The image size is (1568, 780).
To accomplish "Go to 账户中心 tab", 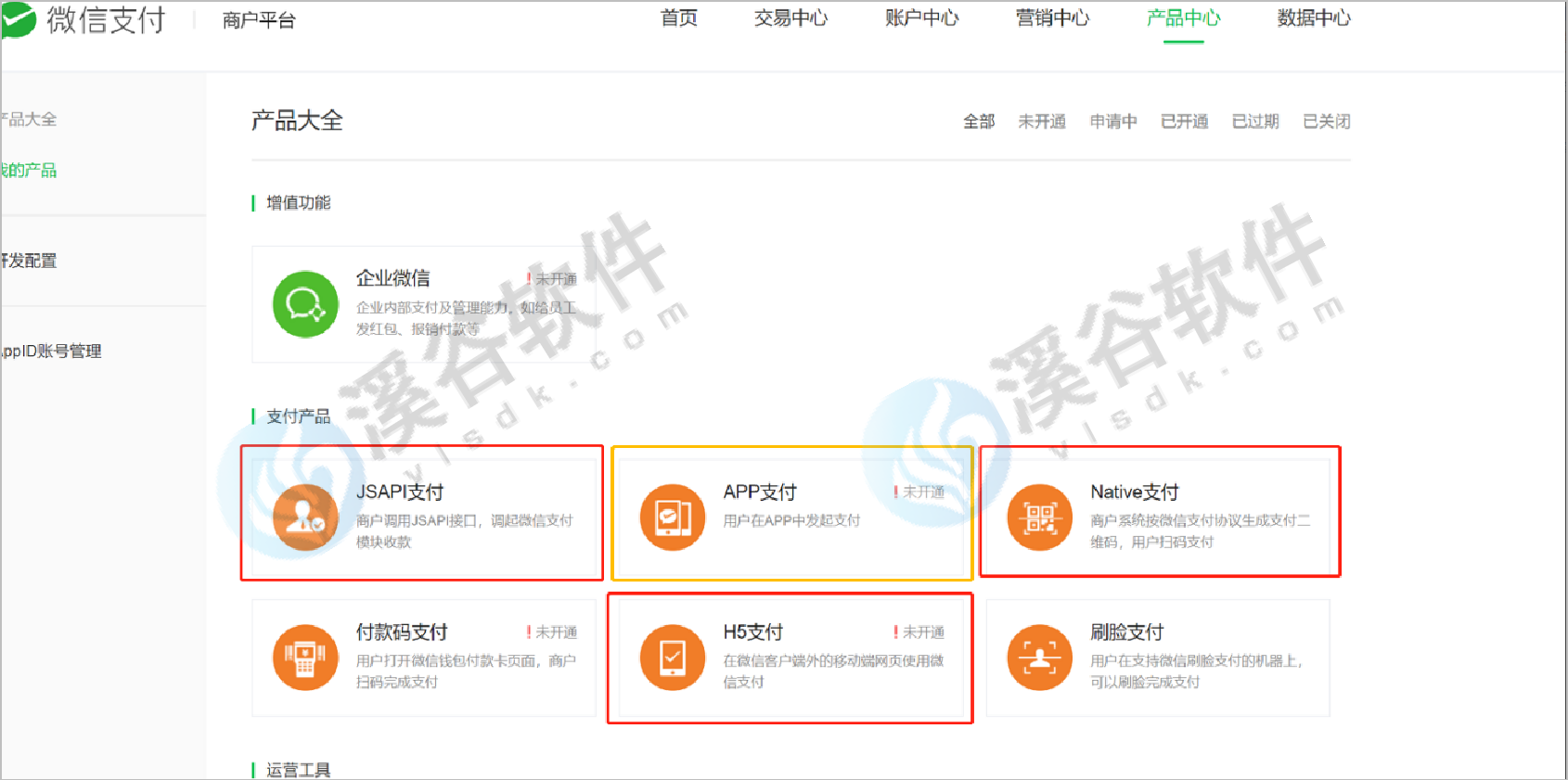I will [x=921, y=19].
